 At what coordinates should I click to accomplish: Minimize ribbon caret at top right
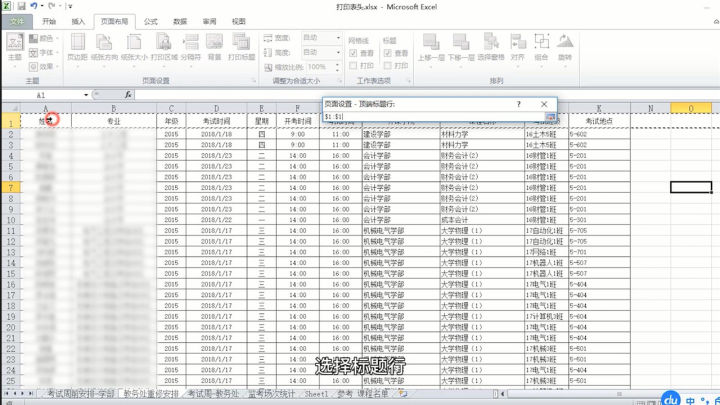(x=716, y=22)
